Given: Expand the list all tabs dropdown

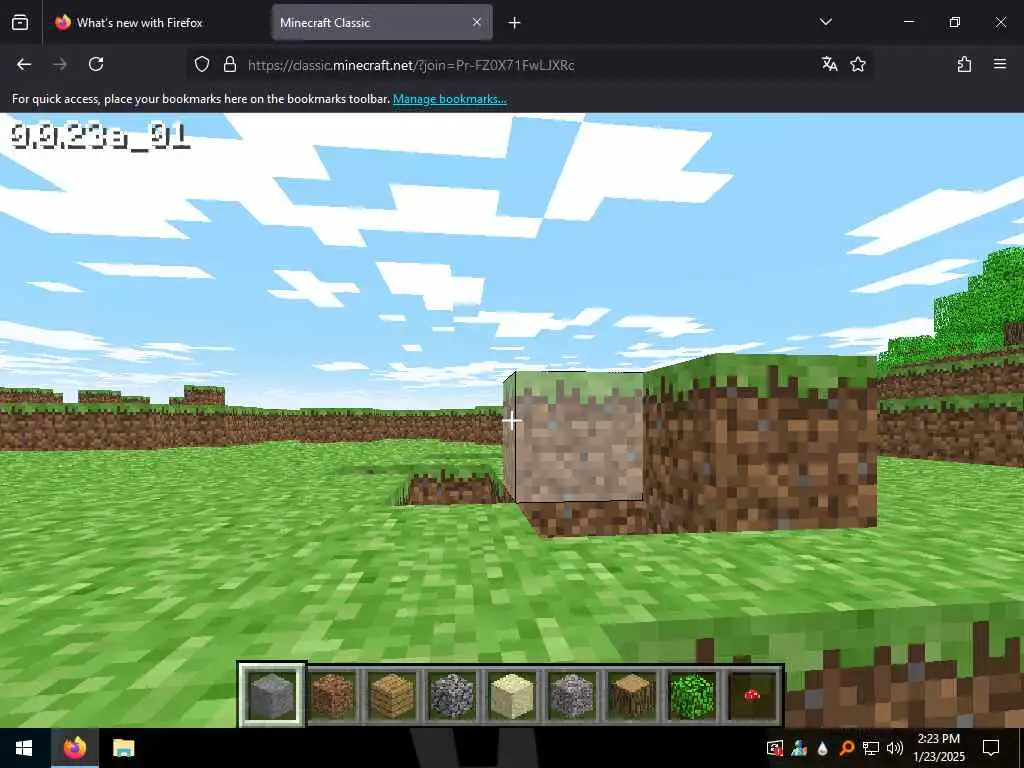Looking at the screenshot, I should click(825, 22).
